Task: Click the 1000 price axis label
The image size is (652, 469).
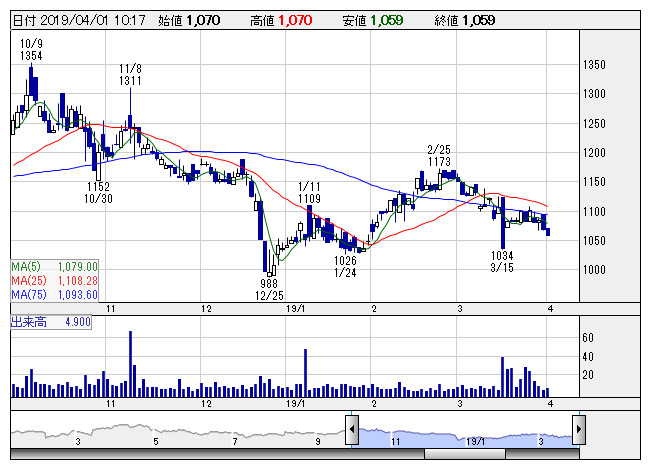Action: pos(594,270)
